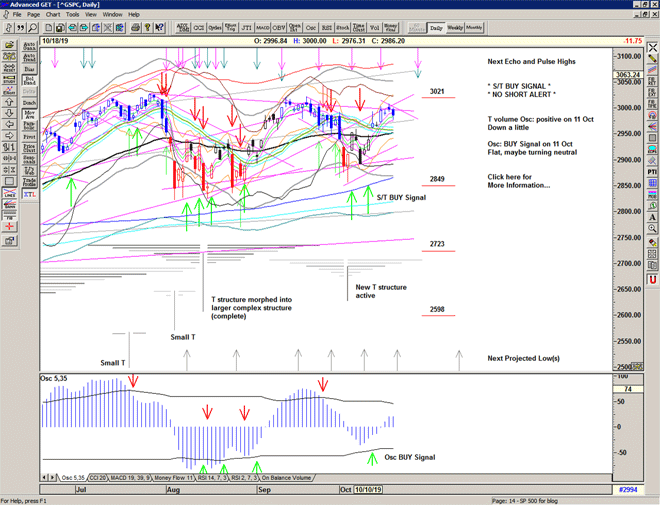
Task: Select the speed fan lines tool
Action: pos(652,126)
